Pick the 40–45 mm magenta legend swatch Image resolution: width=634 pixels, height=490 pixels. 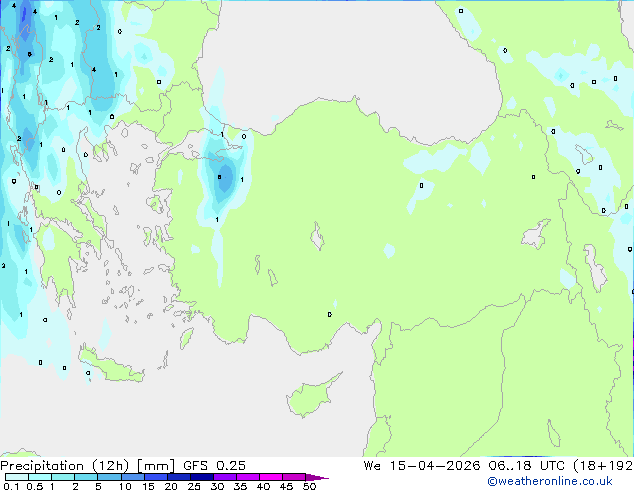click(271, 477)
